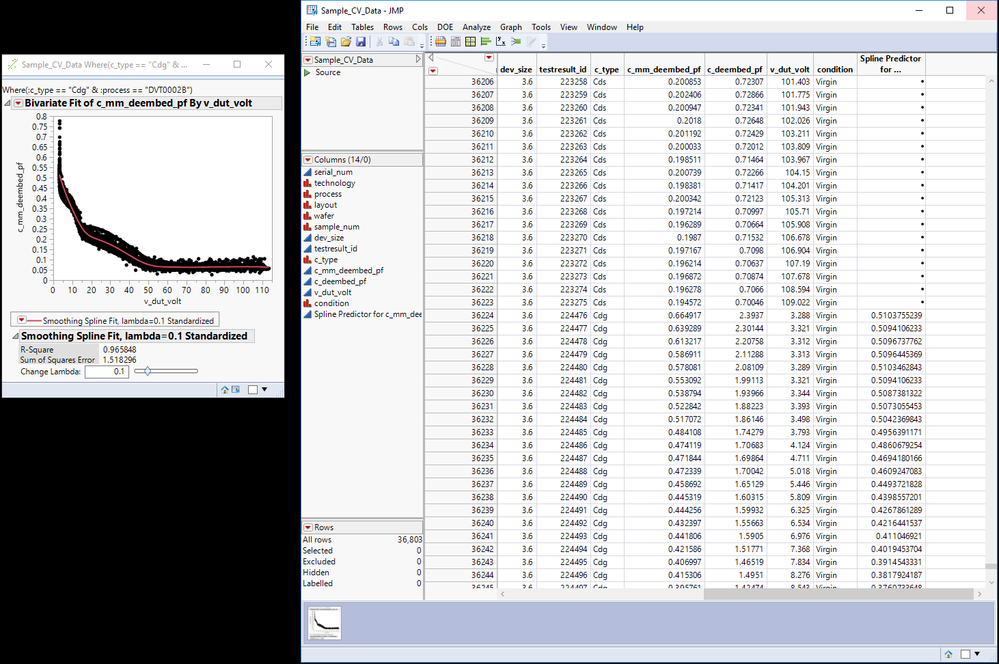Image resolution: width=999 pixels, height=664 pixels.
Task: Open the Smoothing Spline Fit legend red triangle
Action: (21, 321)
